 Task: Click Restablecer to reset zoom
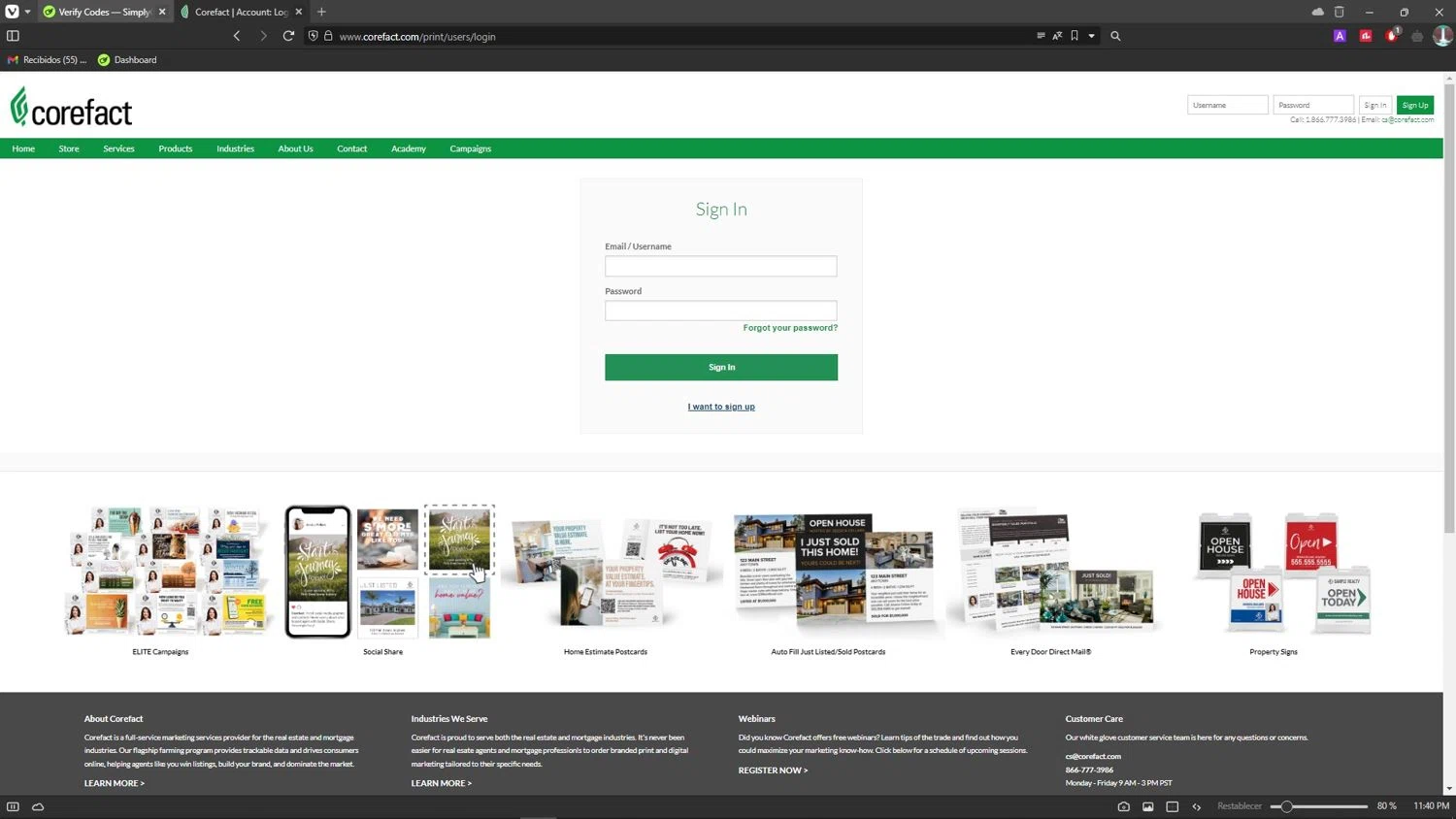point(1240,806)
